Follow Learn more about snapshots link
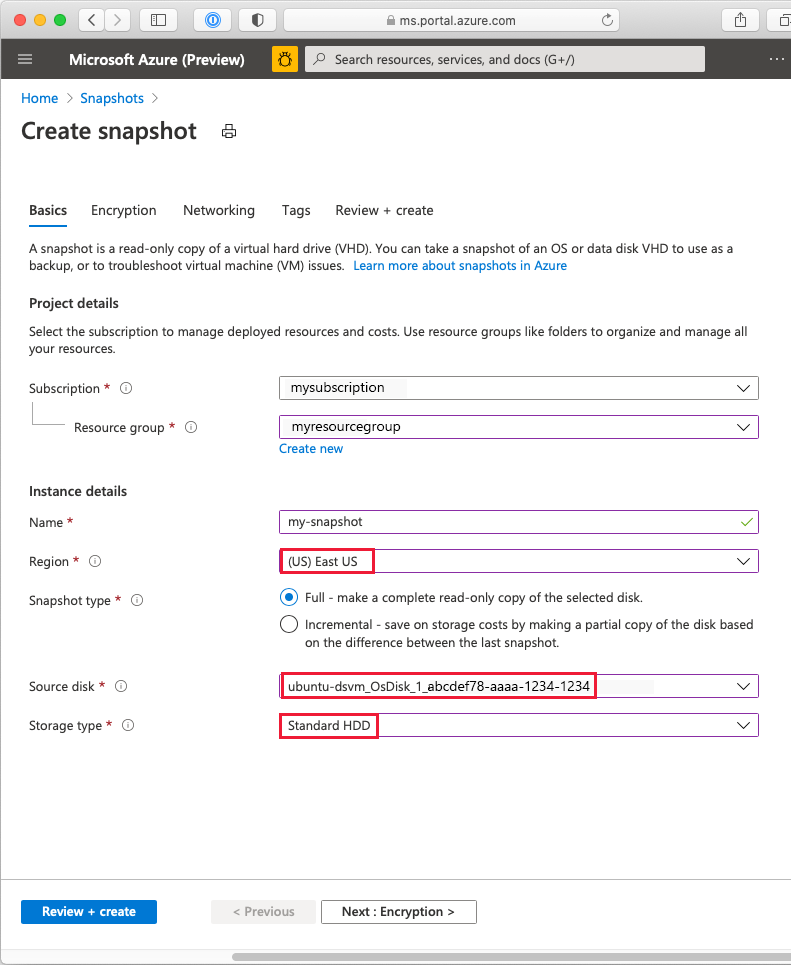This screenshot has height=965, width=791. point(460,266)
